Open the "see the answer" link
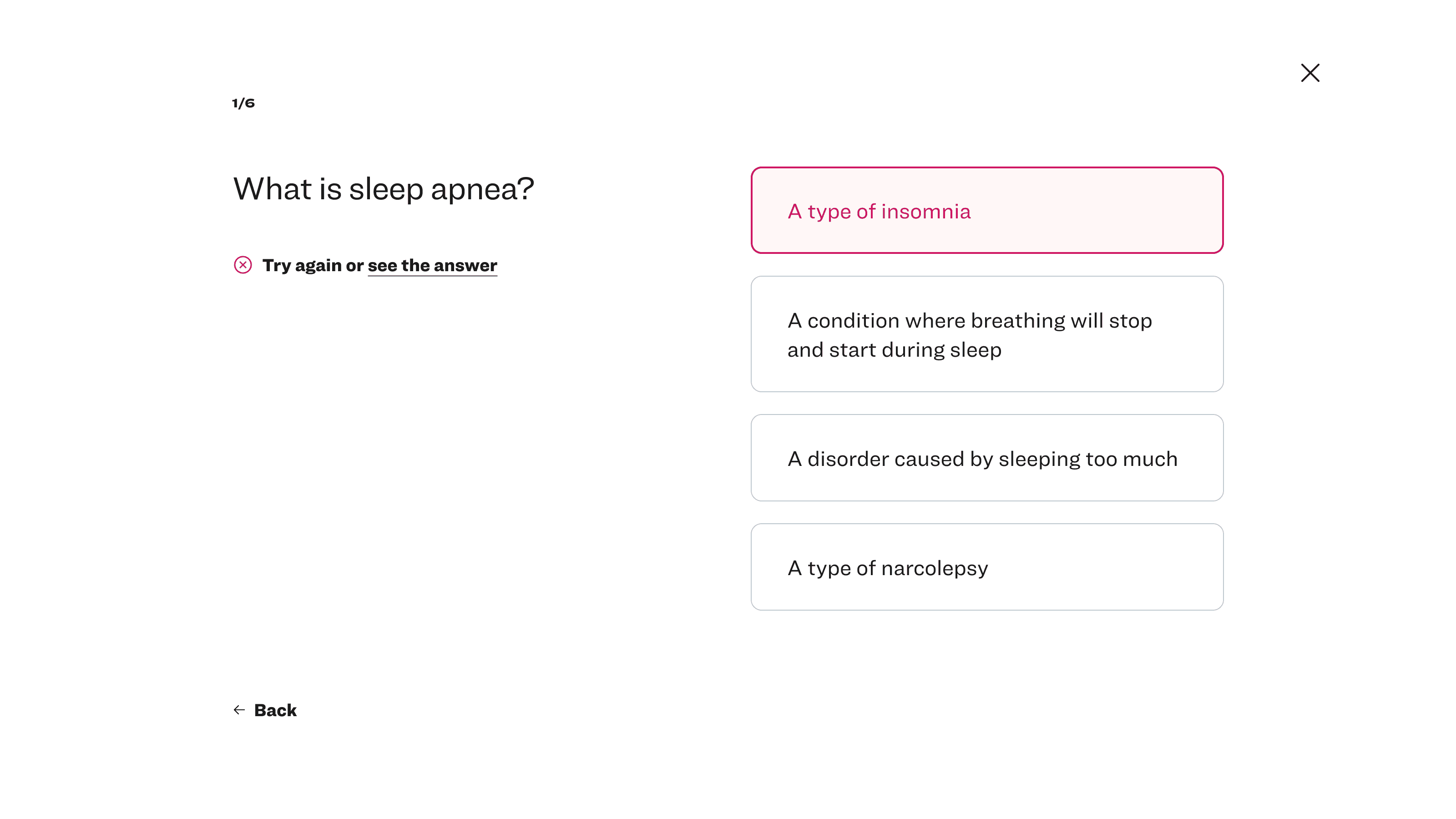The height and width of the screenshot is (819, 1456). tap(432, 266)
